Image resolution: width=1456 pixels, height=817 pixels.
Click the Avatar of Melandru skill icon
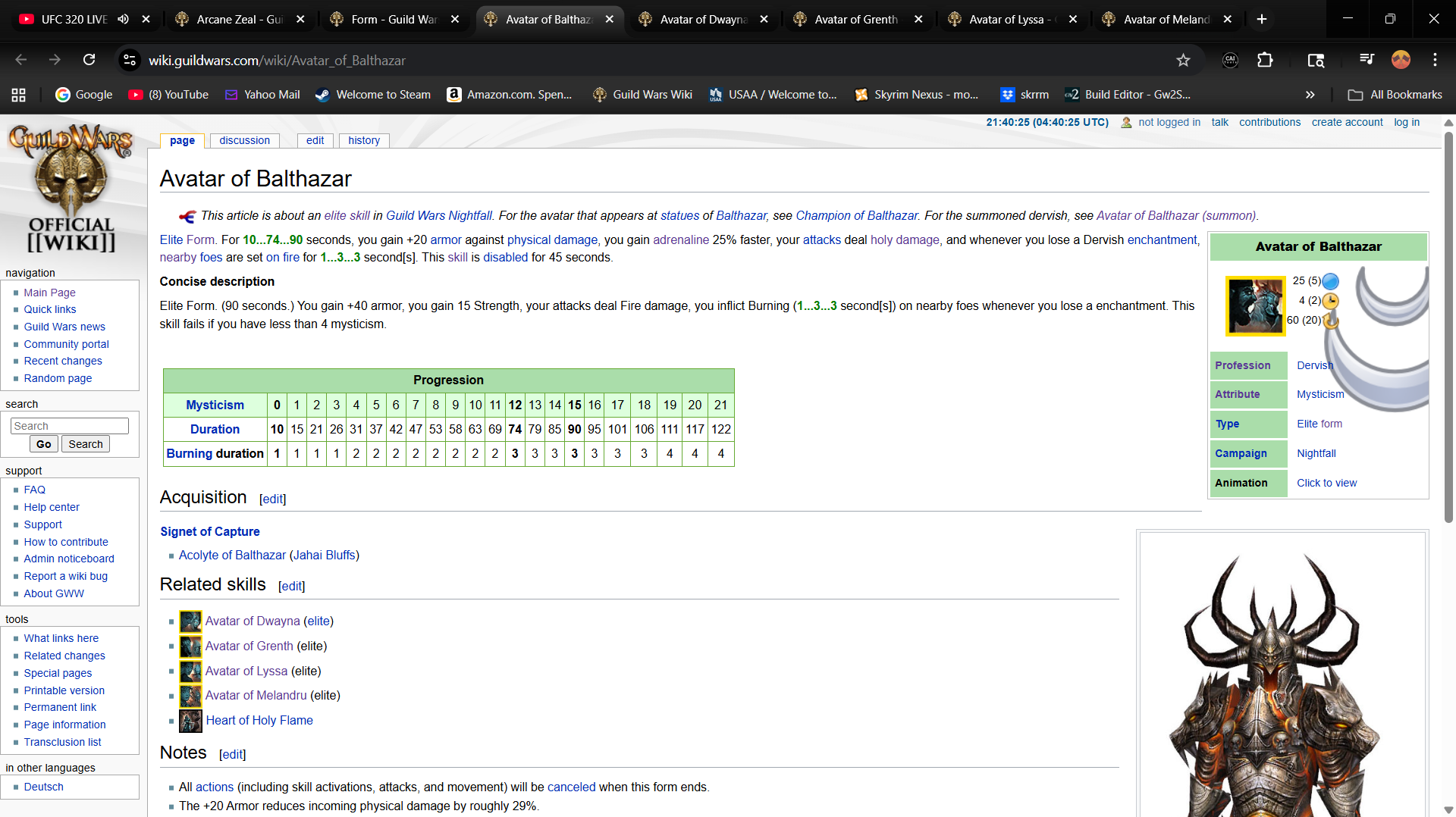tap(190, 696)
